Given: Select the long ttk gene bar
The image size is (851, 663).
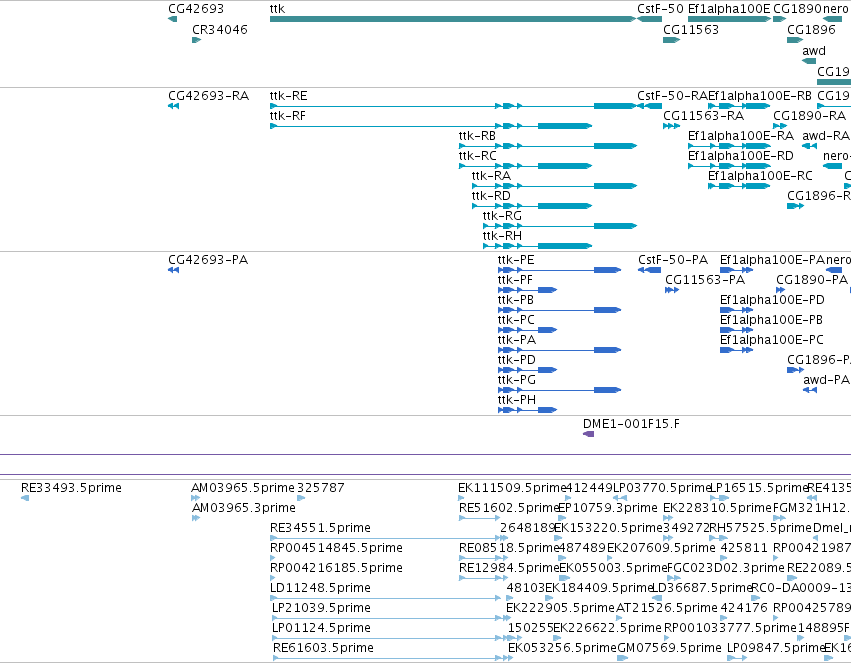Looking at the screenshot, I should pyautogui.click(x=453, y=20).
